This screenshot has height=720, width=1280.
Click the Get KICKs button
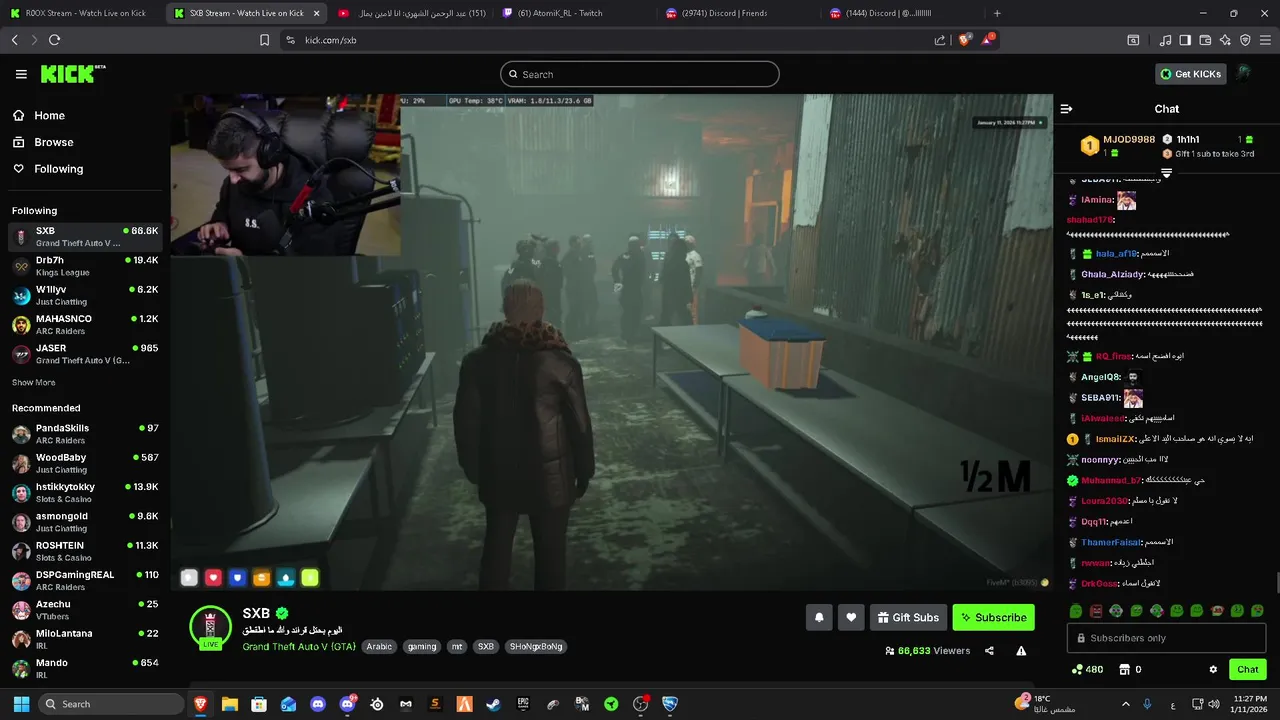click(1190, 74)
